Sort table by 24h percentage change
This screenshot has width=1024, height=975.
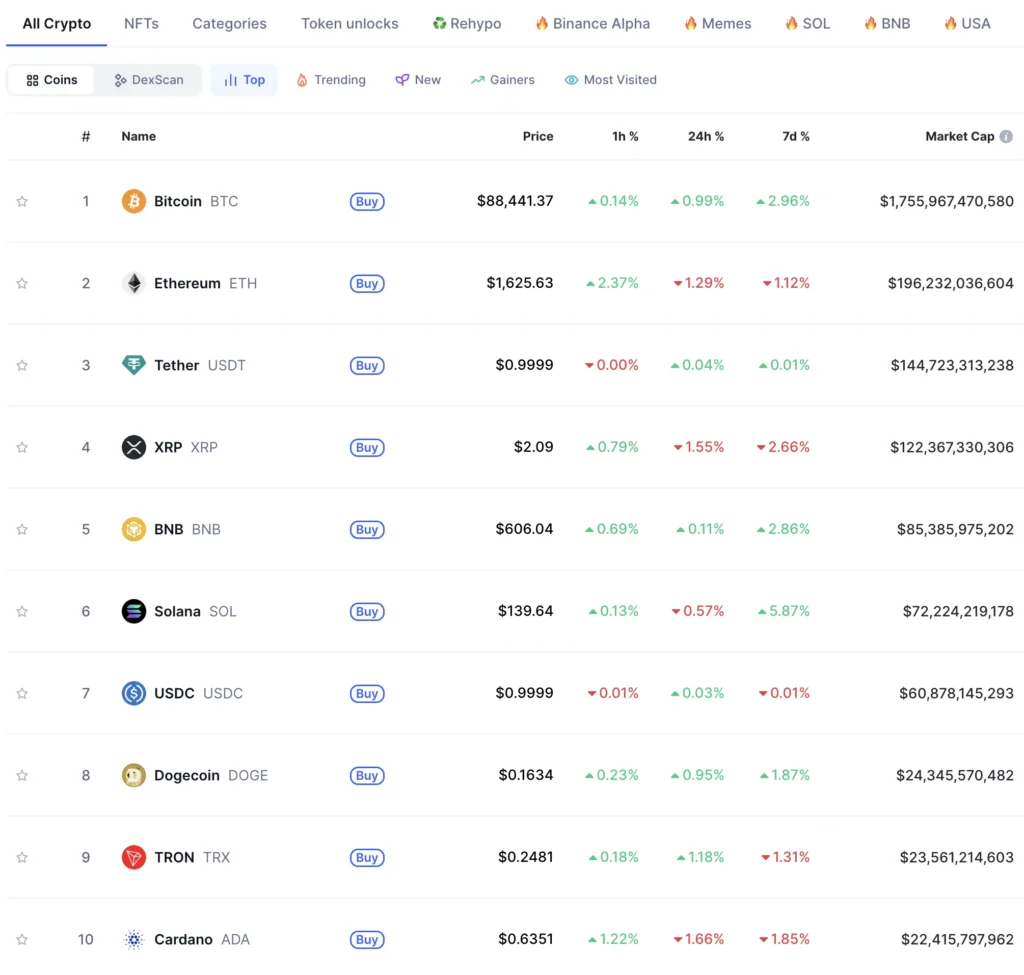(x=706, y=136)
